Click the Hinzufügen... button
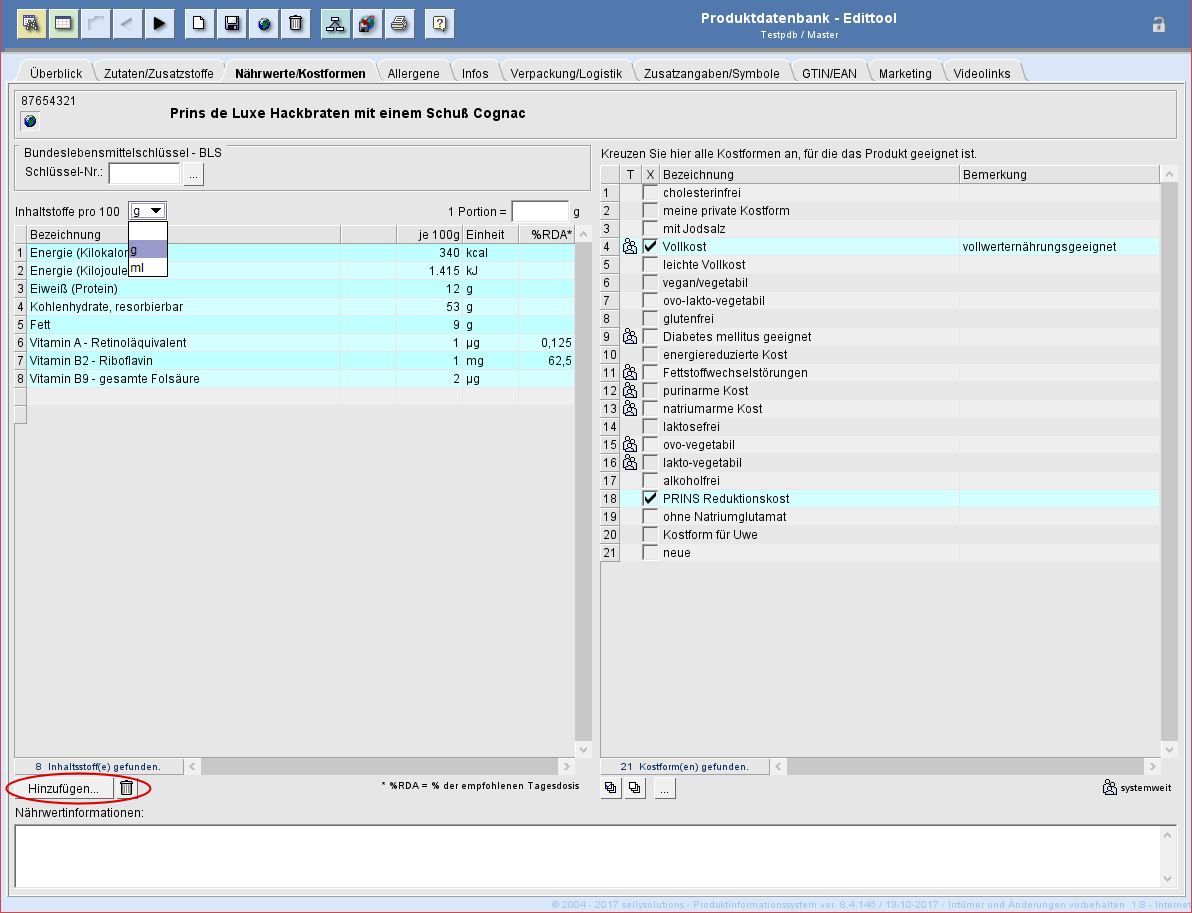 click(63, 788)
